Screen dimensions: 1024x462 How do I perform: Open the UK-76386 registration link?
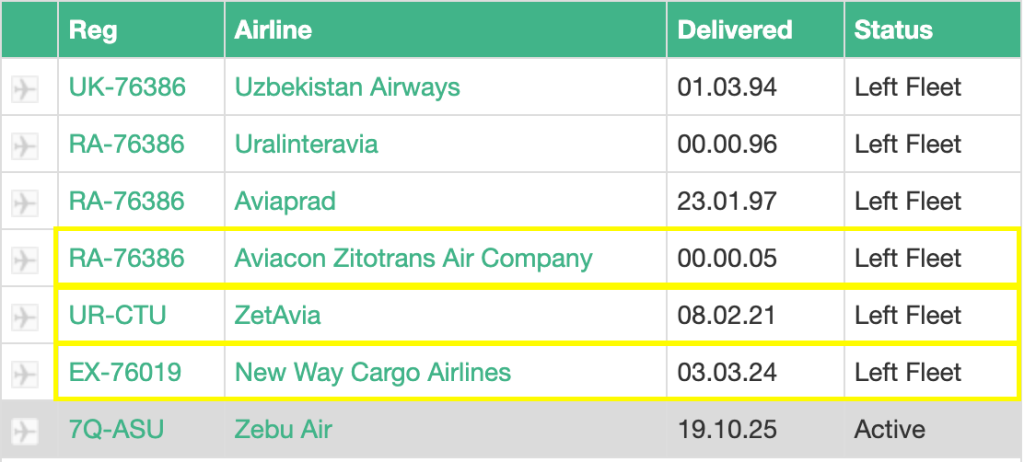(127, 87)
